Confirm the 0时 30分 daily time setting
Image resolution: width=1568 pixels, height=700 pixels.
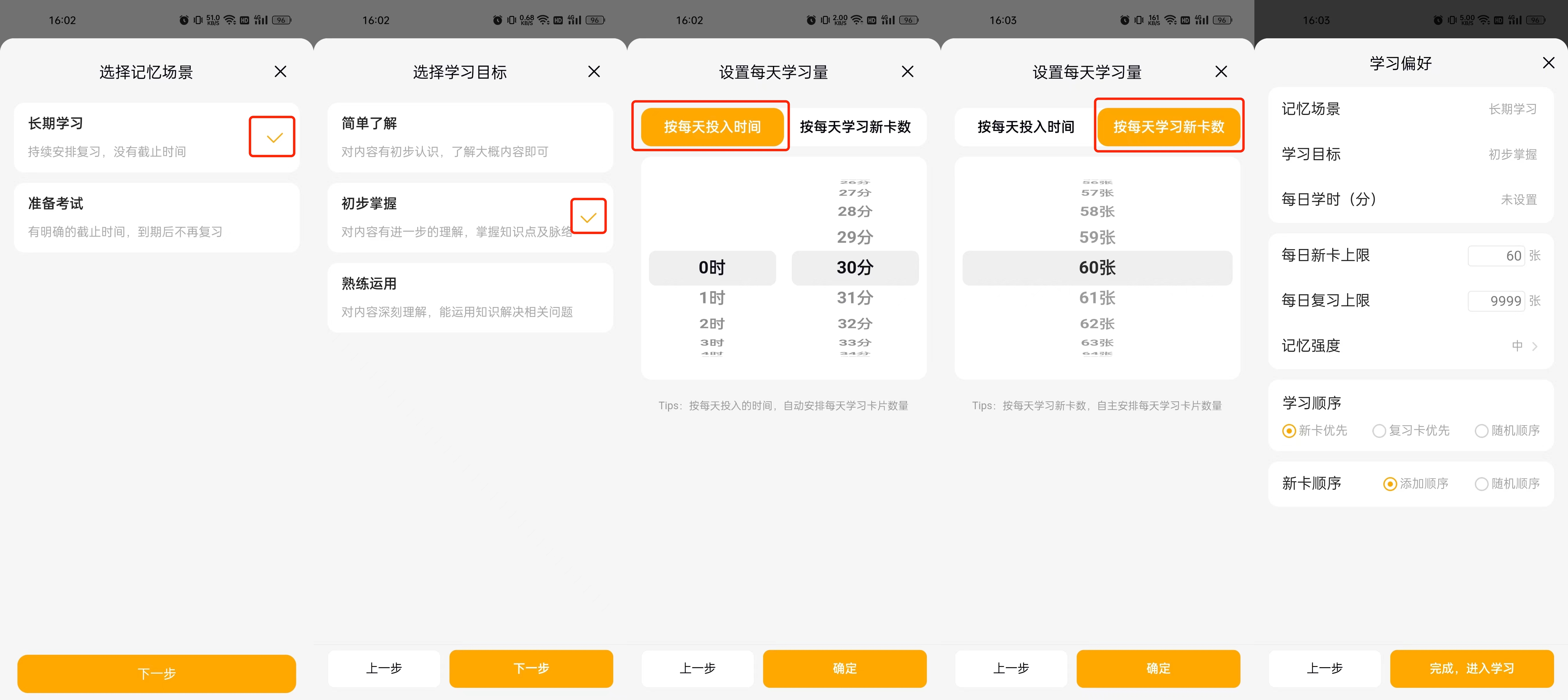tap(844, 668)
